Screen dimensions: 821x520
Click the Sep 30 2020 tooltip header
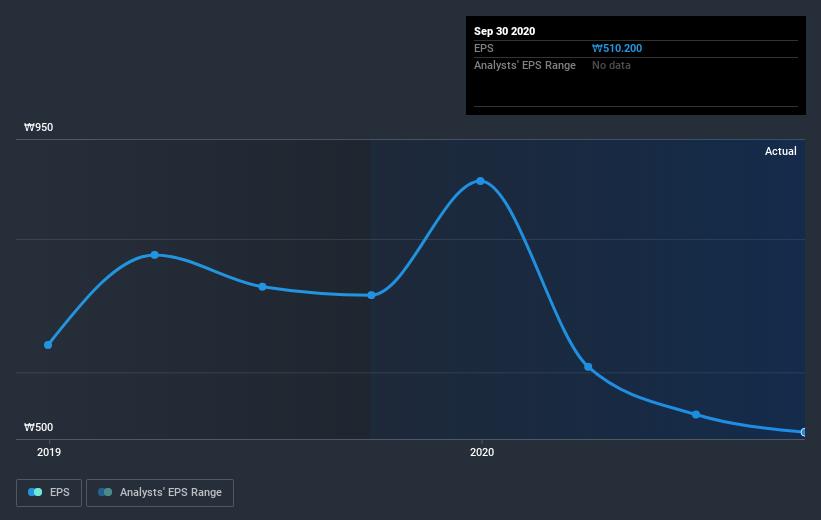pos(504,31)
